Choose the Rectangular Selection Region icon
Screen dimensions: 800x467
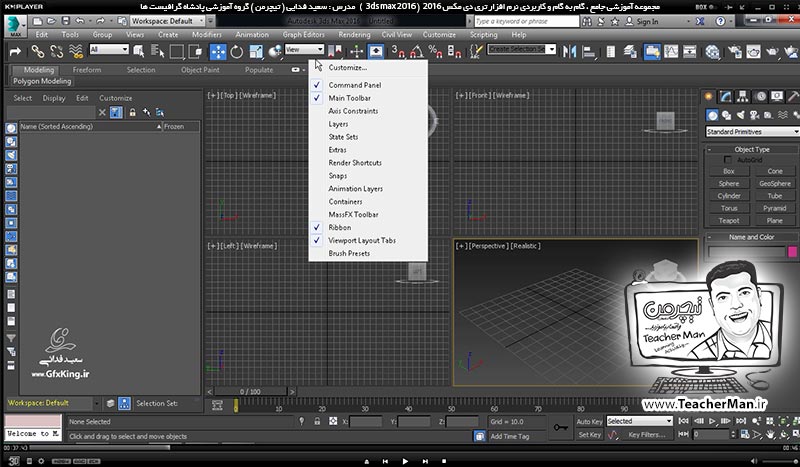[177, 52]
